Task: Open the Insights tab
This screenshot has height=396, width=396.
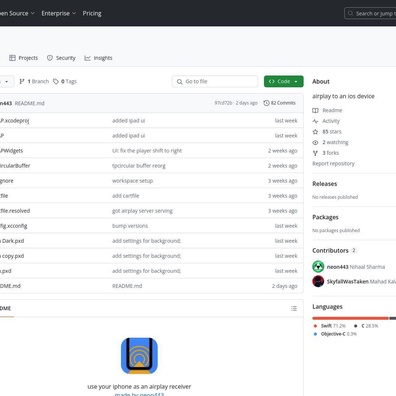Action: click(x=98, y=58)
